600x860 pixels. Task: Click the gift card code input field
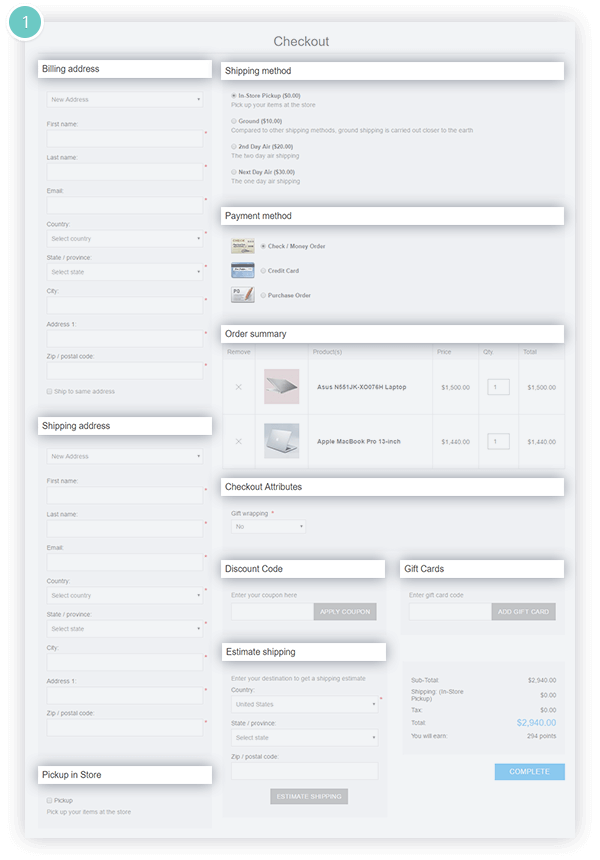[450, 612]
